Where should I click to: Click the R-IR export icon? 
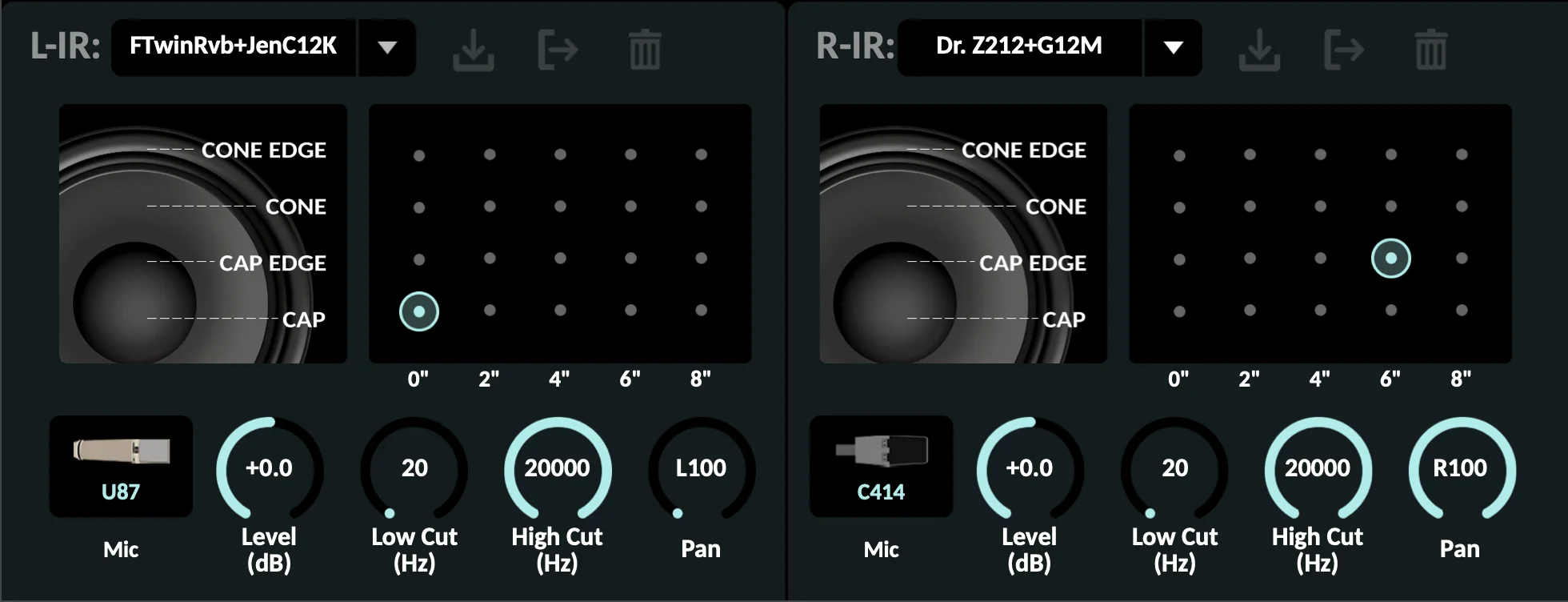(x=1344, y=50)
